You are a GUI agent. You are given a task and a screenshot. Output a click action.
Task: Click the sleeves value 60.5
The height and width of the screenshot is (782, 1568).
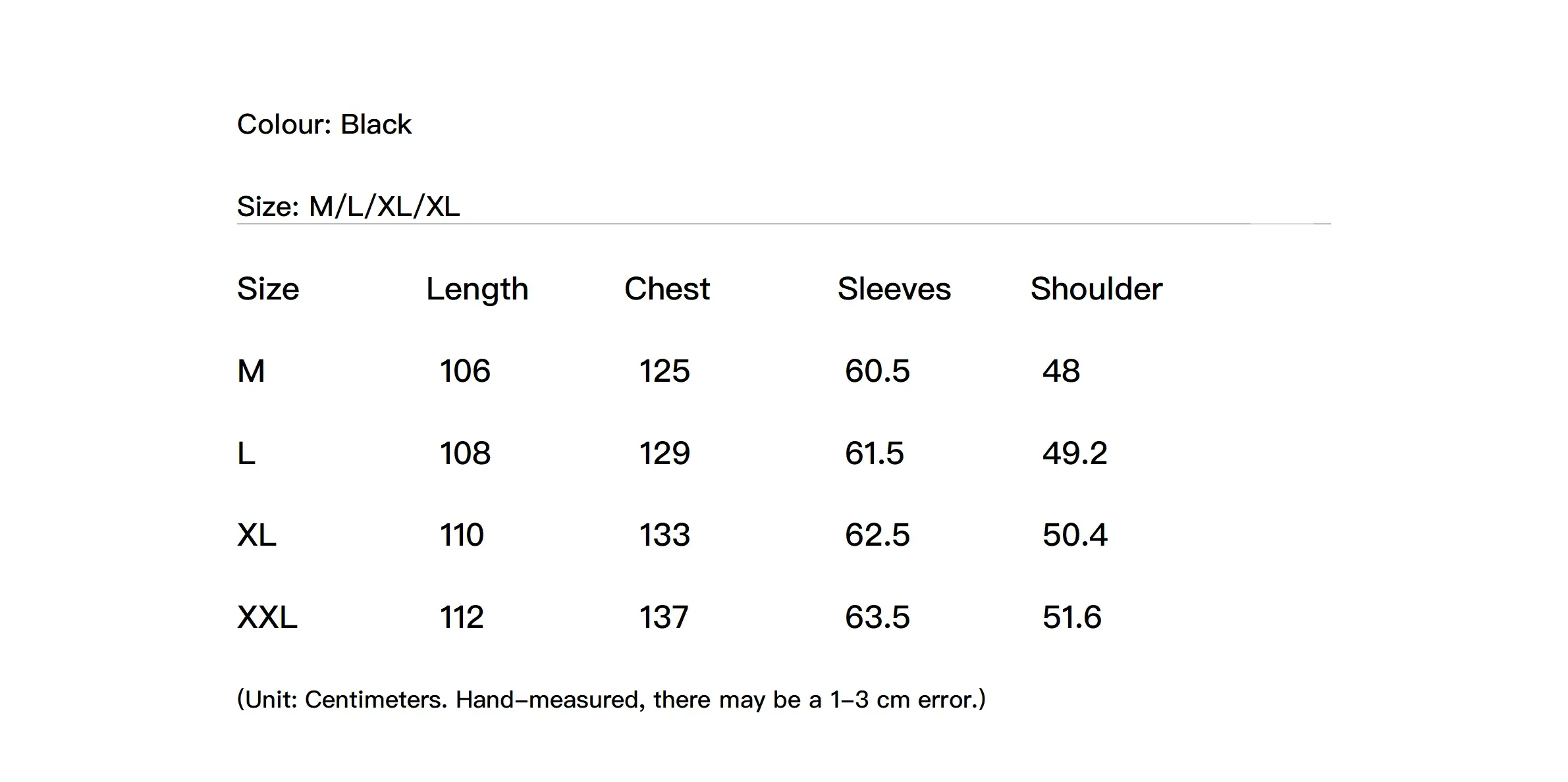pos(877,371)
